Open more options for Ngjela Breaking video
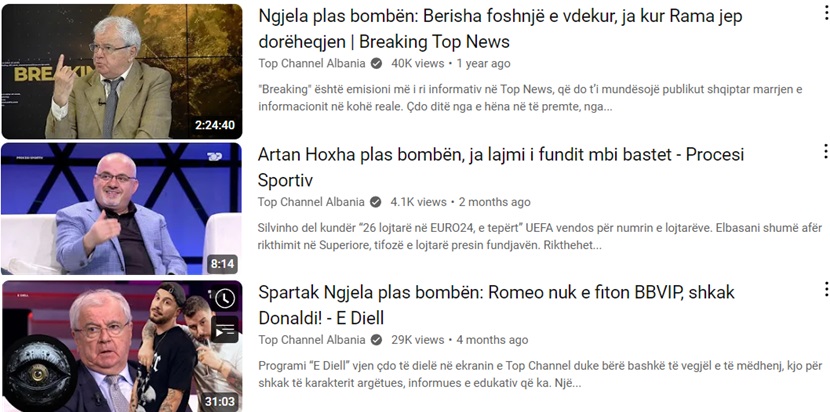The width and height of the screenshot is (830, 412). coord(825,13)
